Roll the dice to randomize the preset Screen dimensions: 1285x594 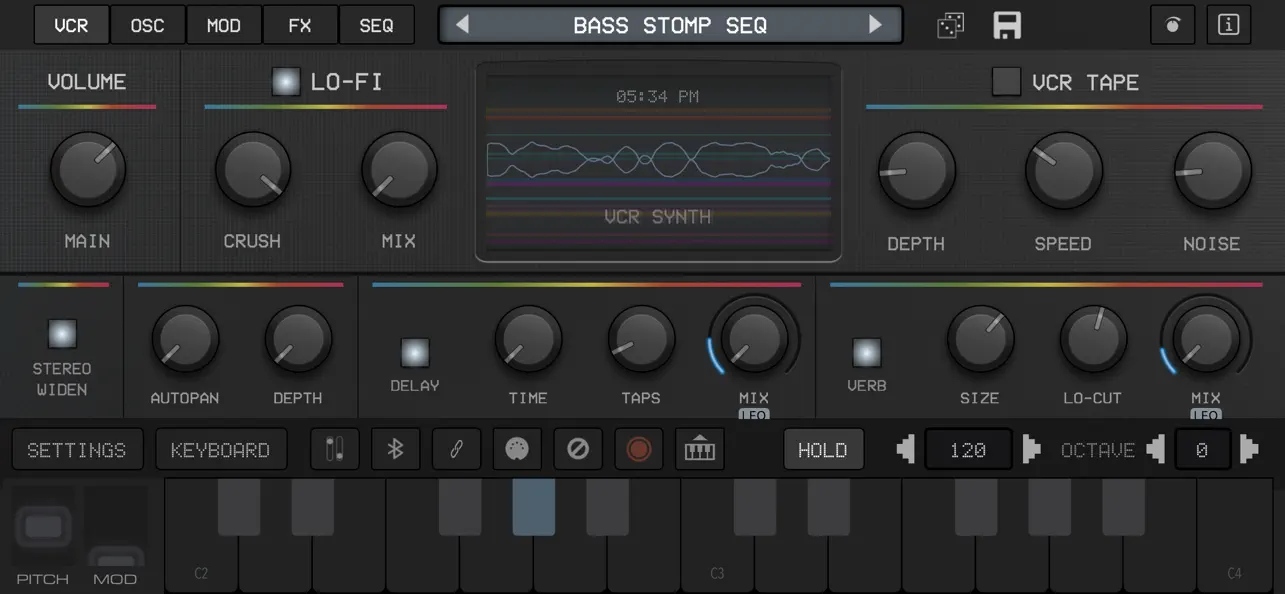pyautogui.click(x=950, y=25)
